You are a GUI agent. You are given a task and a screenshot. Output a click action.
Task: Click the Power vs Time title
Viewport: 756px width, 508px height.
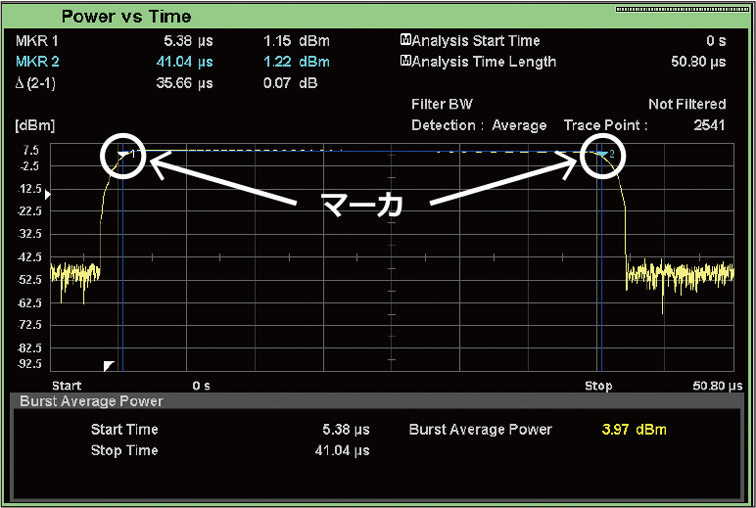126,16
